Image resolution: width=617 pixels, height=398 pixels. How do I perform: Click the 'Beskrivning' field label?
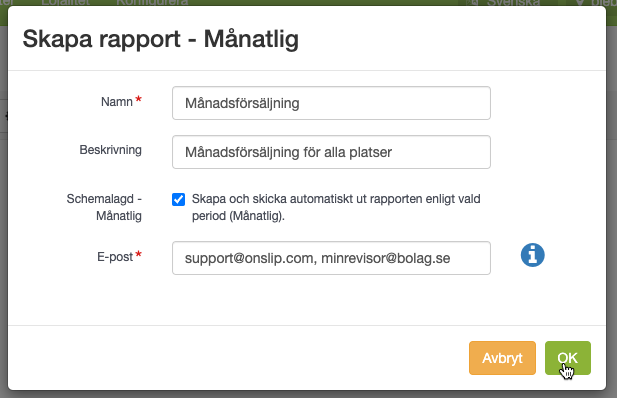click(111, 150)
